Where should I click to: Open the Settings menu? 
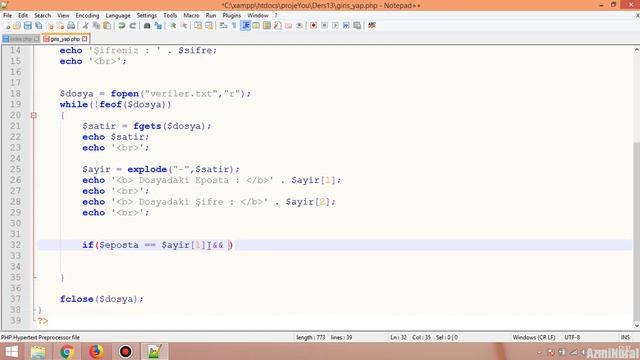[147, 16]
